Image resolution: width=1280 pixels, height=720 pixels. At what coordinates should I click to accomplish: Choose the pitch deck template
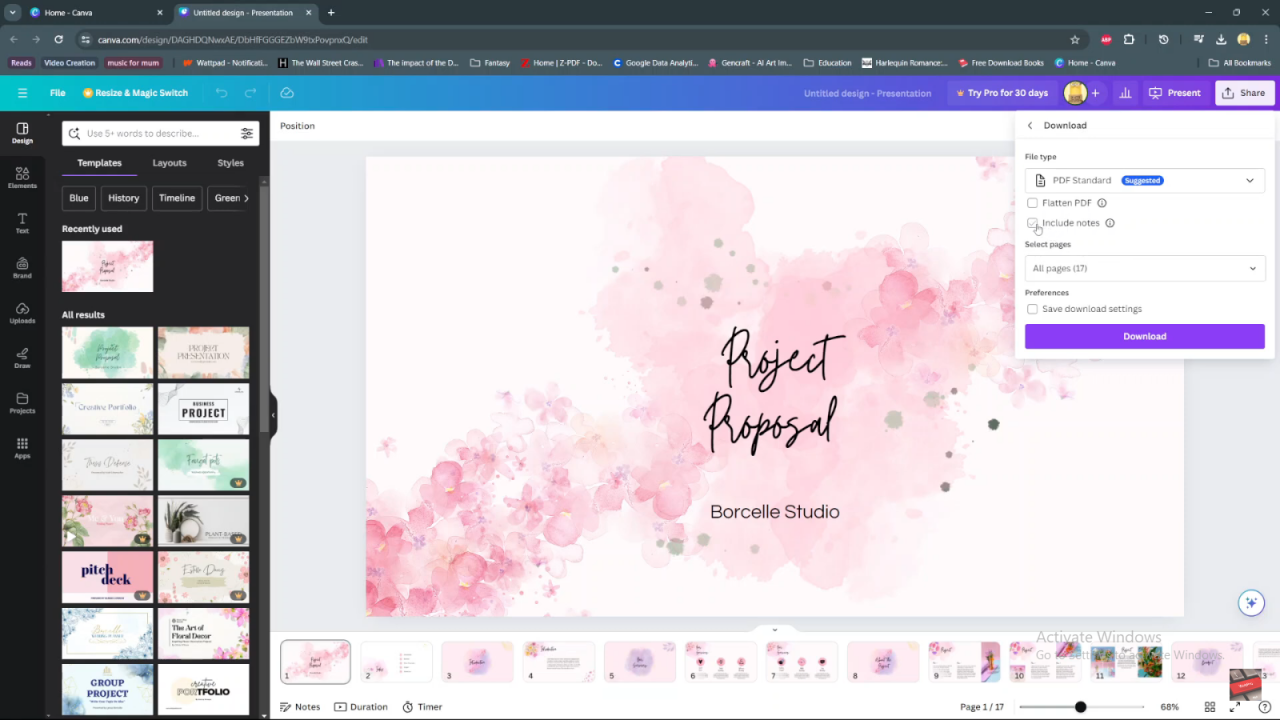(107, 577)
